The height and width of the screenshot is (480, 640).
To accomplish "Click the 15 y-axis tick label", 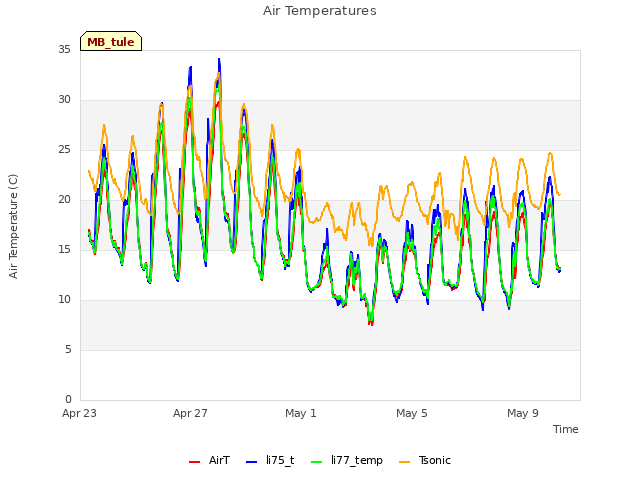I will click(64, 249).
